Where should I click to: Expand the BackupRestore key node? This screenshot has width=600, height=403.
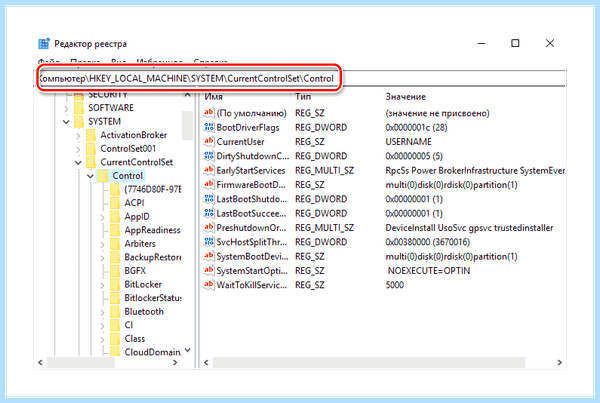click(x=102, y=258)
